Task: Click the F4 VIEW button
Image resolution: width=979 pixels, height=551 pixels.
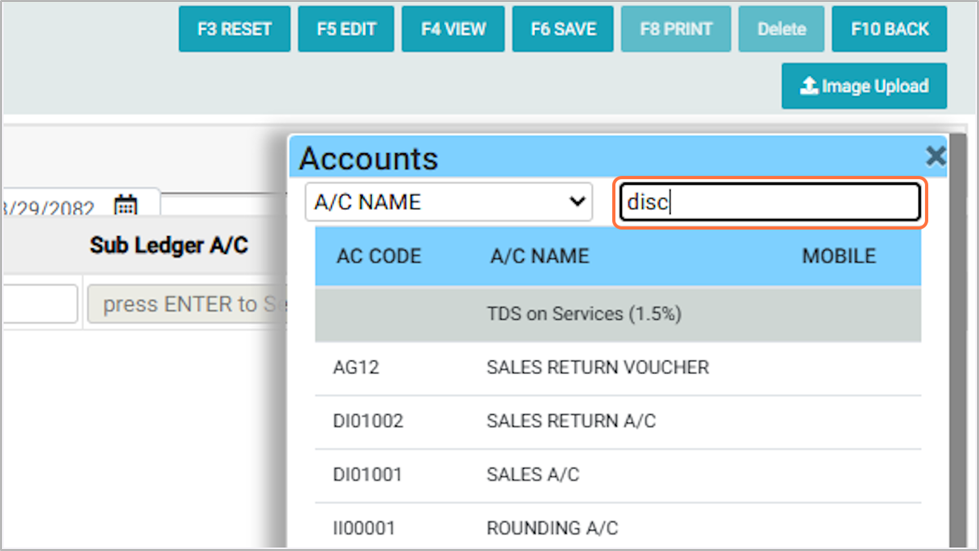Action: point(453,29)
